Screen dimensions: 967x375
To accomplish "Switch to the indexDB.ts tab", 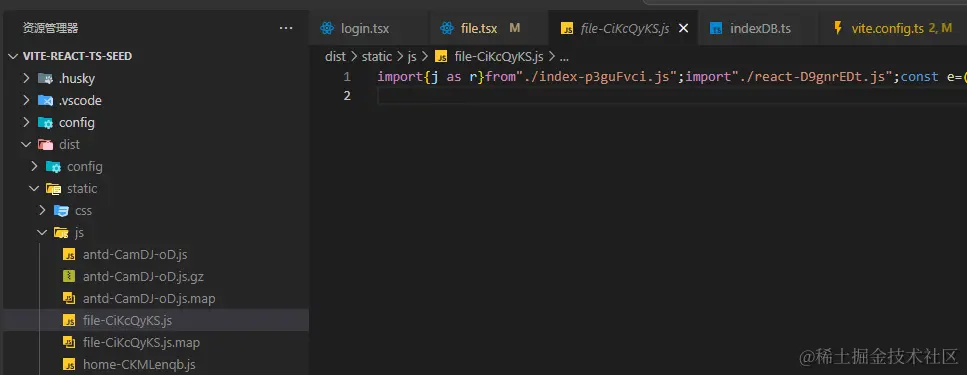I will tap(758, 28).
